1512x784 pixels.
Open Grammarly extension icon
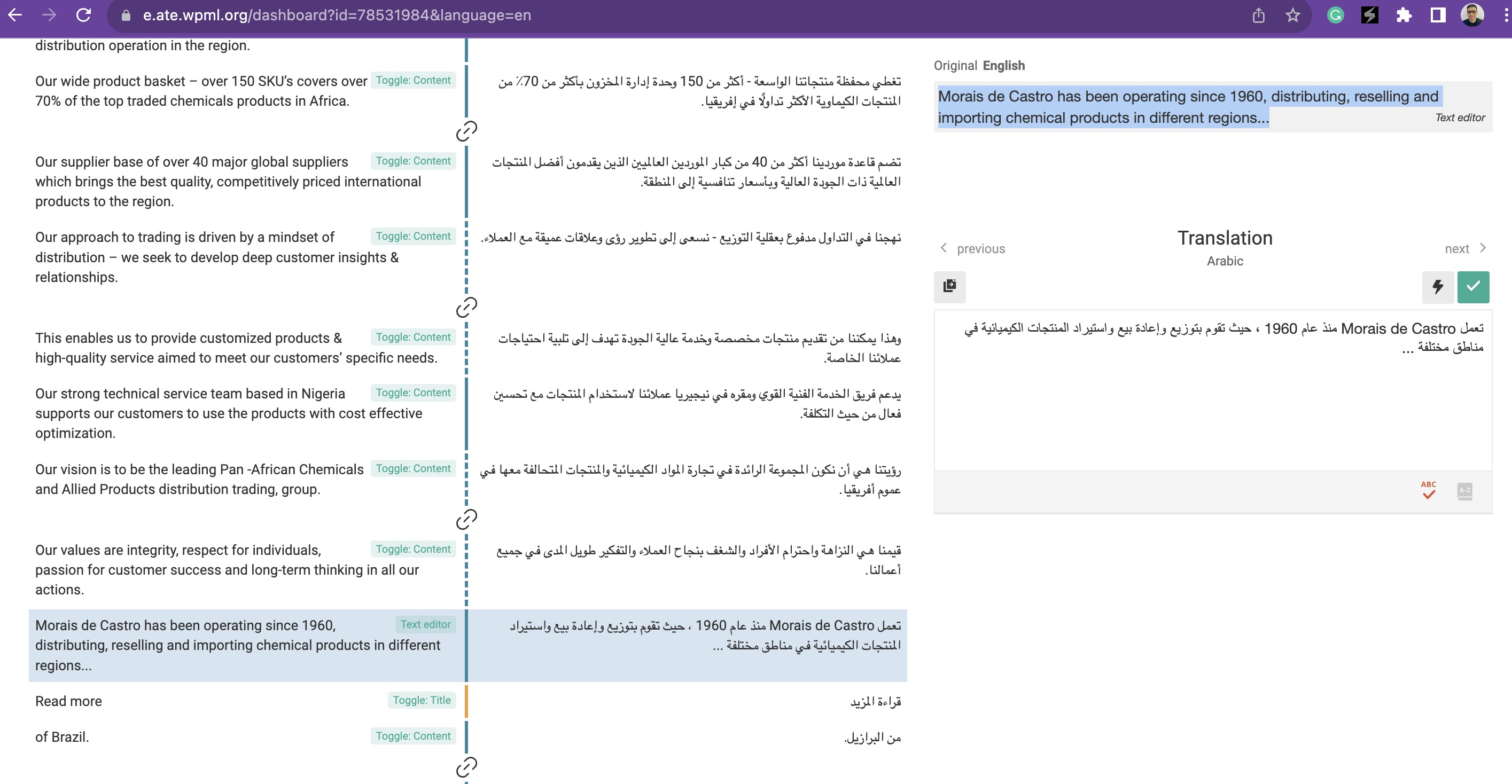coord(1335,15)
